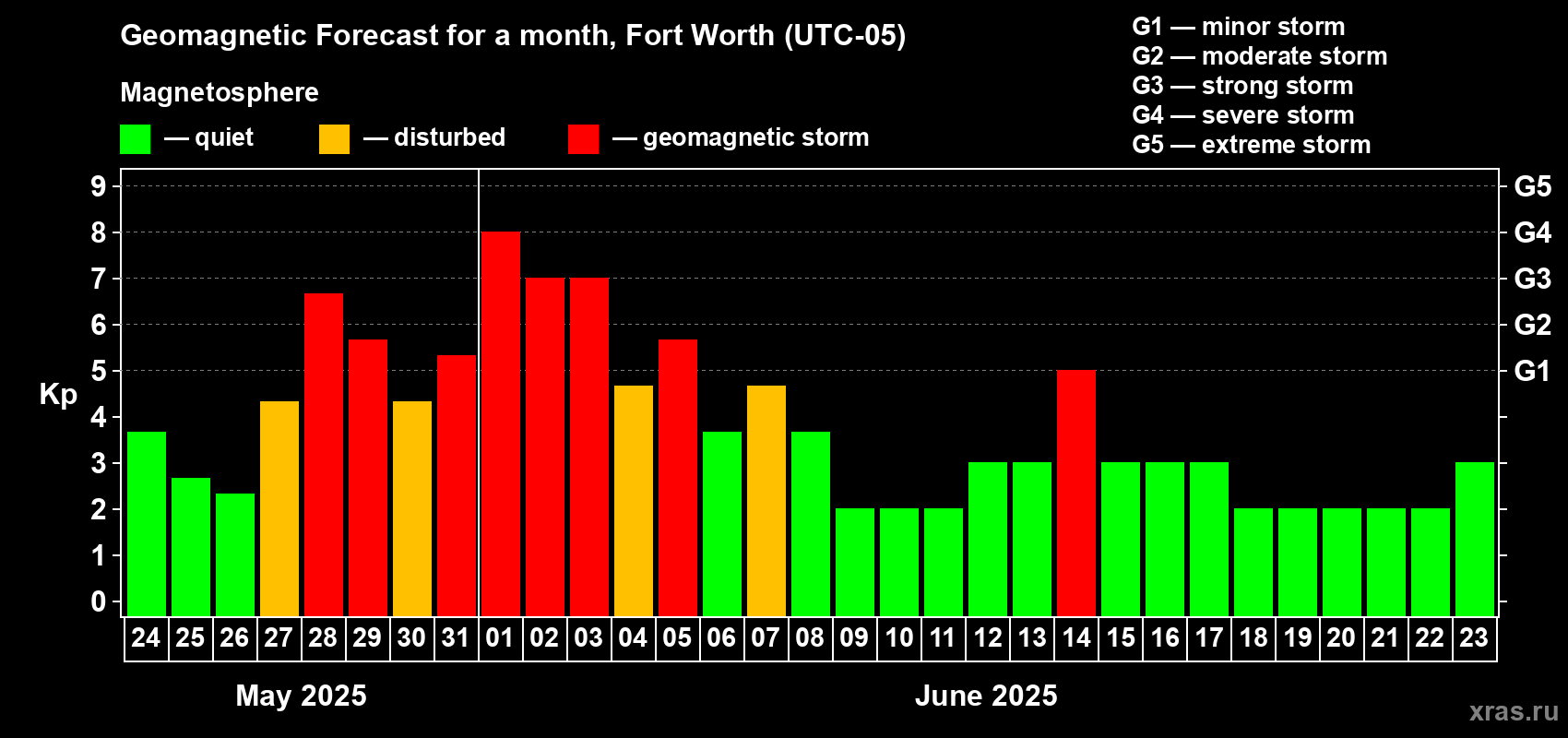Image resolution: width=1568 pixels, height=738 pixels.
Task: Click the yellow bar for May 27
Action: 279,509
